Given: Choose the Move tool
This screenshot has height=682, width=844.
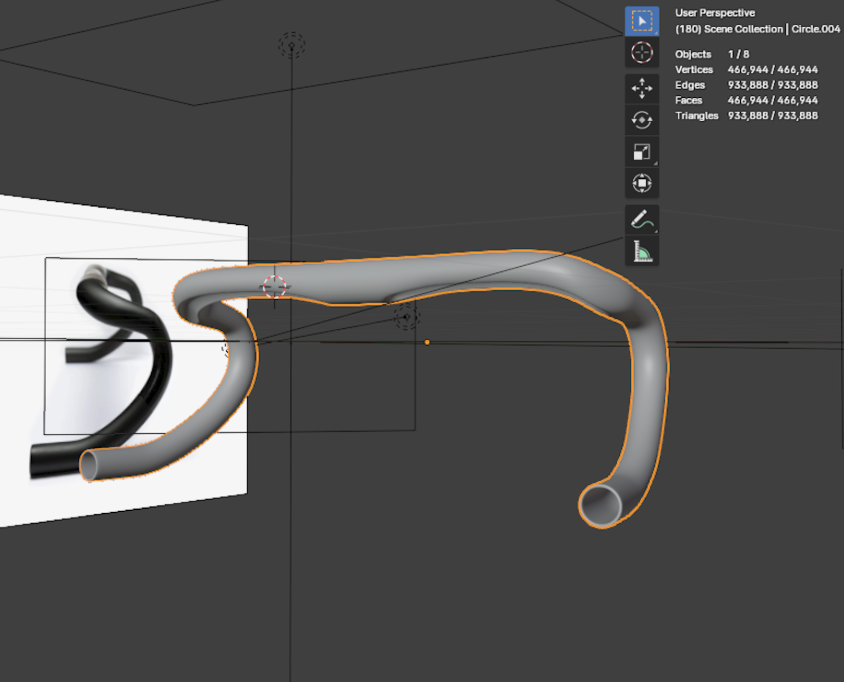Looking at the screenshot, I should [641, 89].
